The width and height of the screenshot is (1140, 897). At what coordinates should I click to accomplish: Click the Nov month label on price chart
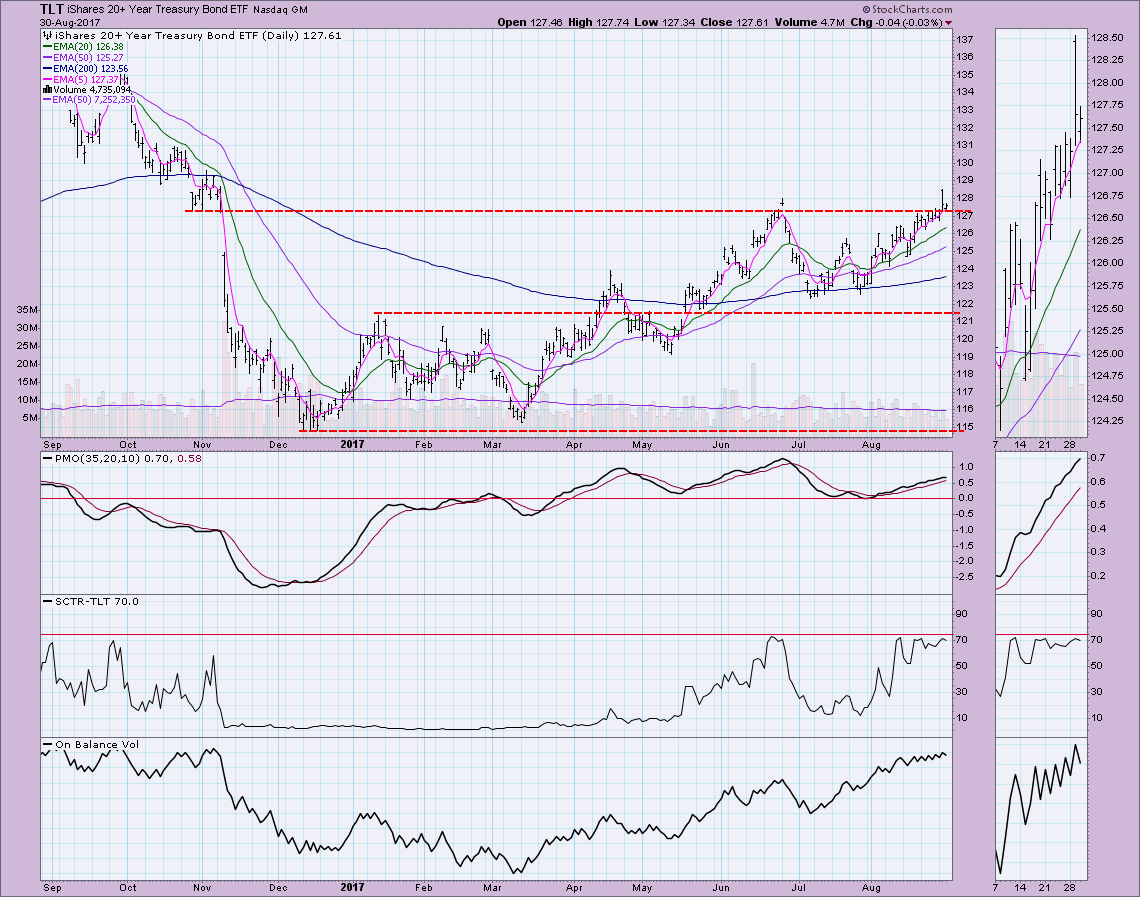pyautogui.click(x=202, y=441)
